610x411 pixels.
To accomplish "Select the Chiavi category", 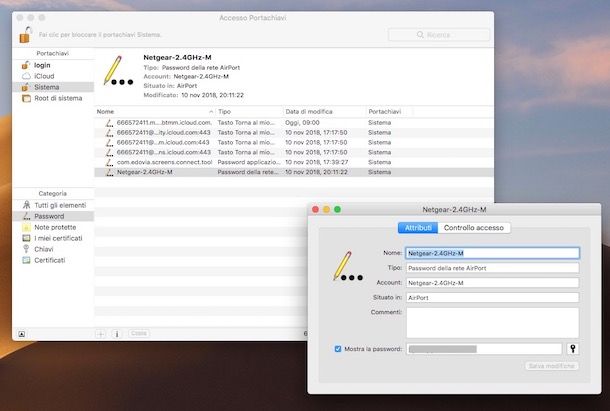I will pos(46,249).
